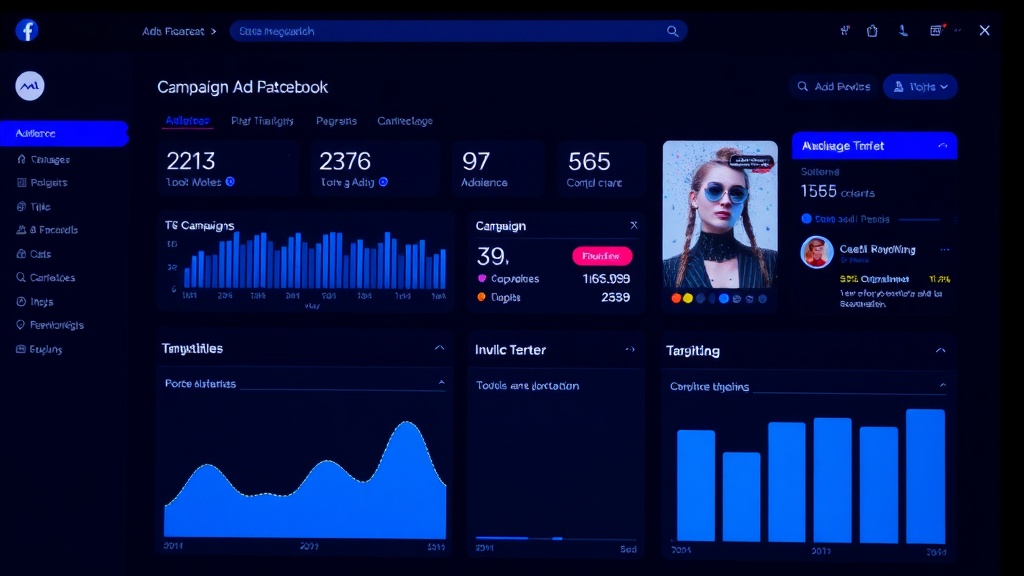The image size is (1024, 576).
Task: Switch to the Pegrarts tab
Action: click(x=336, y=121)
